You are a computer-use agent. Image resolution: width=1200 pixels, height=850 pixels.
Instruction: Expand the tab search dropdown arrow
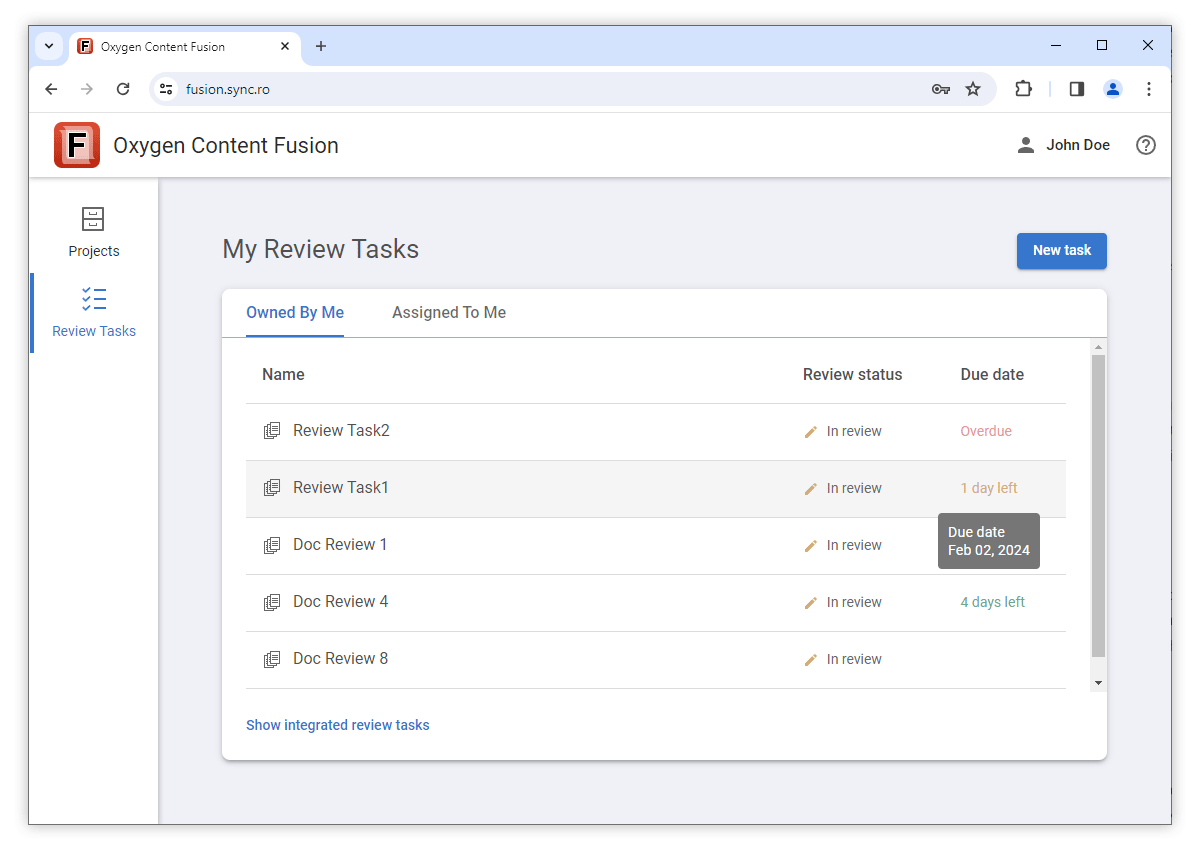(x=49, y=46)
